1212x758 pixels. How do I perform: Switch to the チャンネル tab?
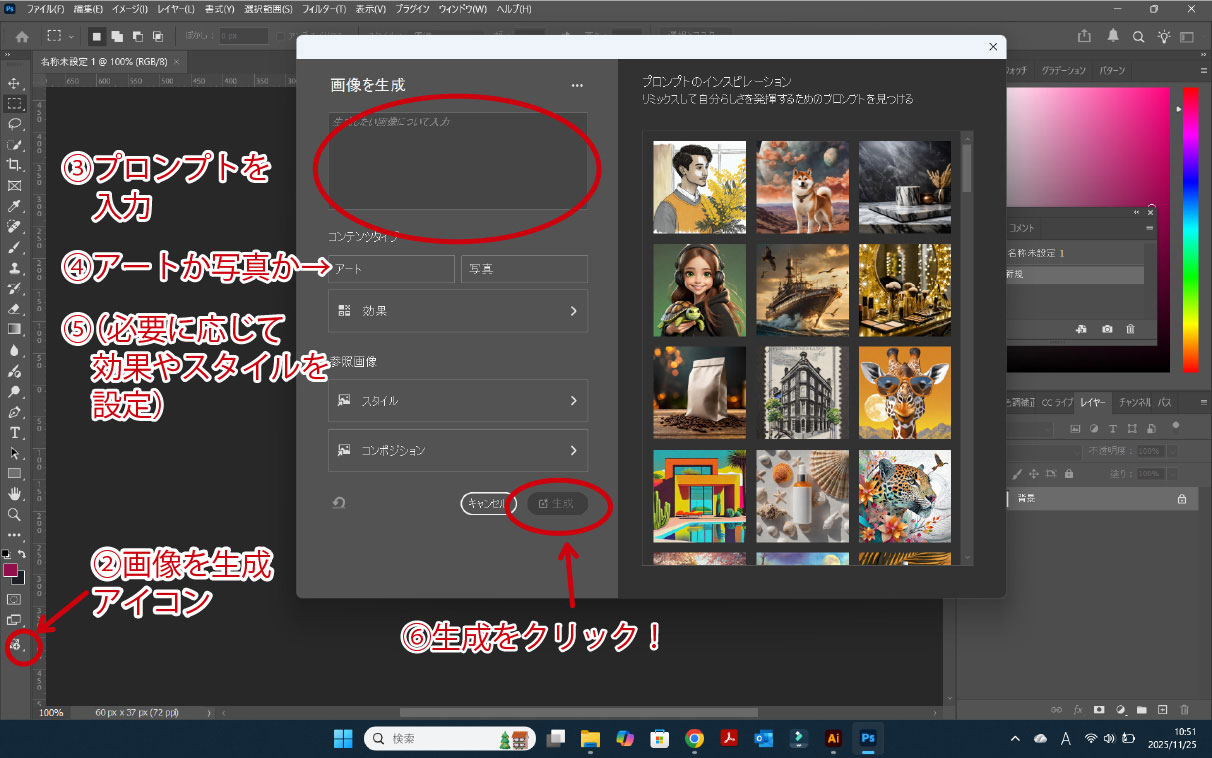pos(1135,402)
